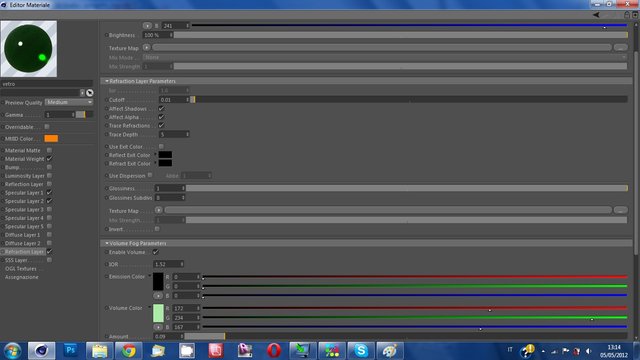
Task: Open the Assegnazione channel
Action: tap(22, 277)
